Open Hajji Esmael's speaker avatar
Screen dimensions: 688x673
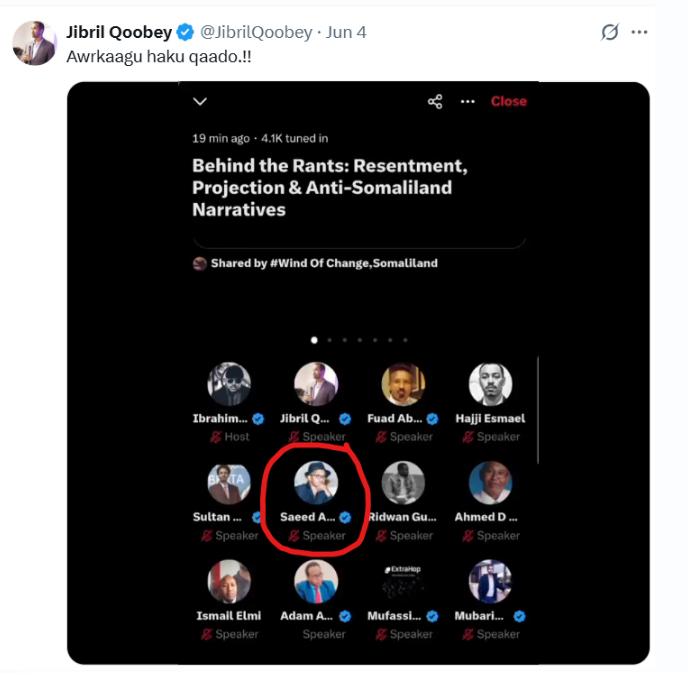tap(490, 384)
